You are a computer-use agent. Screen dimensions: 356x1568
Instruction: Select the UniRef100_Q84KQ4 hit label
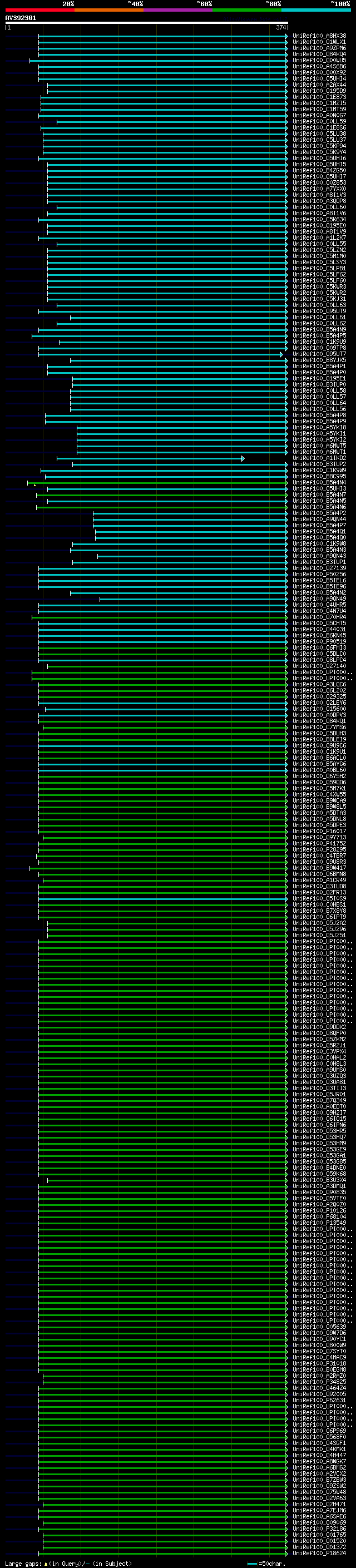pos(319,54)
